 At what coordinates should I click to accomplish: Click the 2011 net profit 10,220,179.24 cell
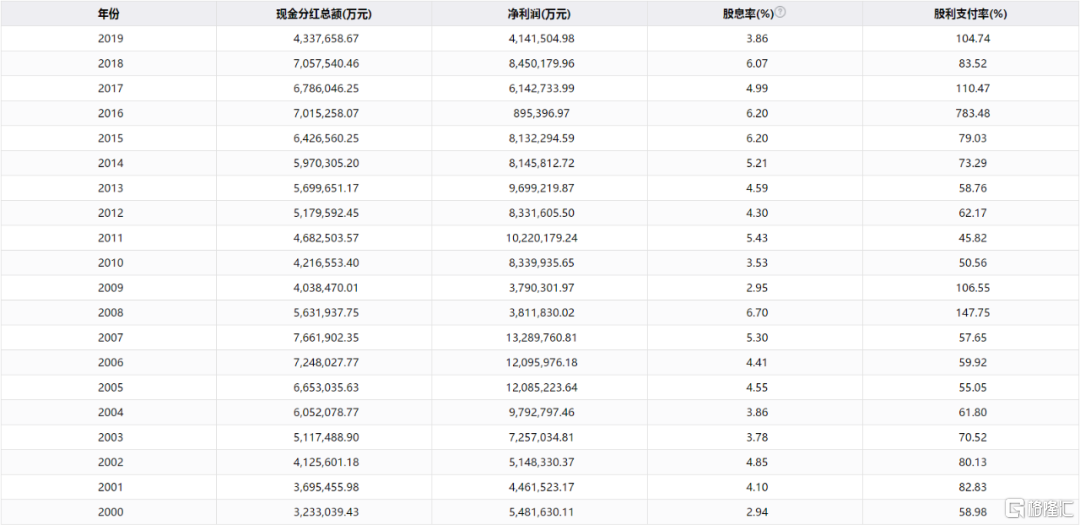[539, 238]
